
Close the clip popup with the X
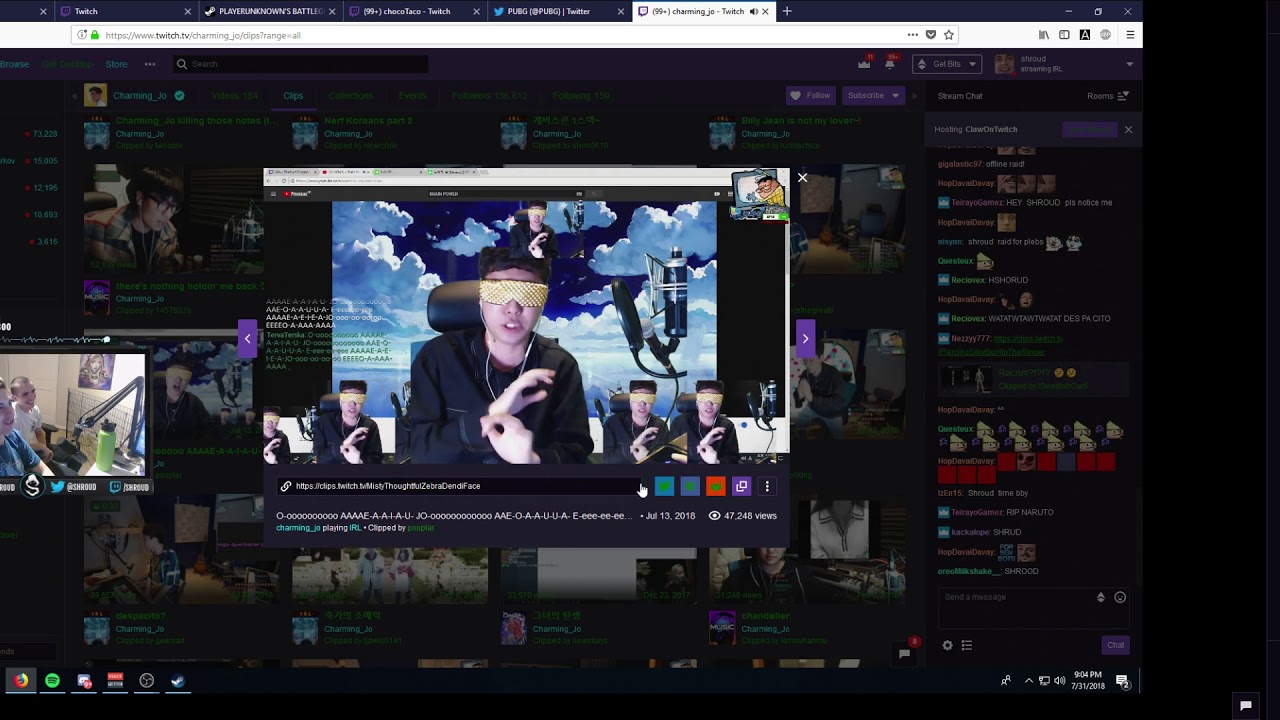(802, 178)
